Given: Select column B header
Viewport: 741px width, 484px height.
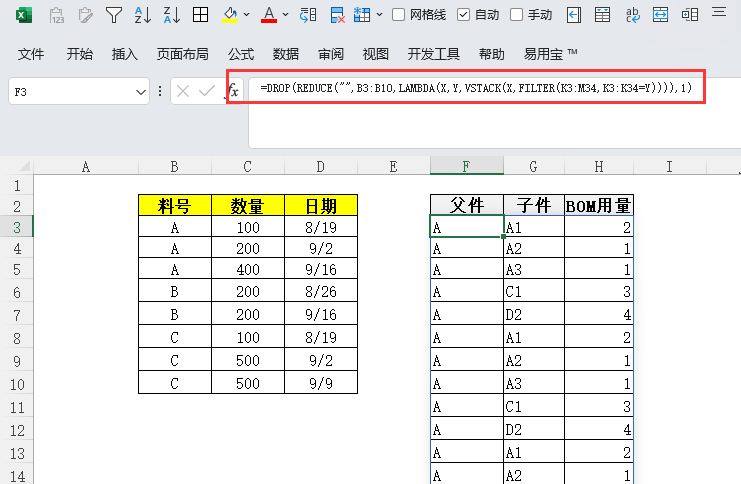Looking at the screenshot, I should click(x=174, y=166).
